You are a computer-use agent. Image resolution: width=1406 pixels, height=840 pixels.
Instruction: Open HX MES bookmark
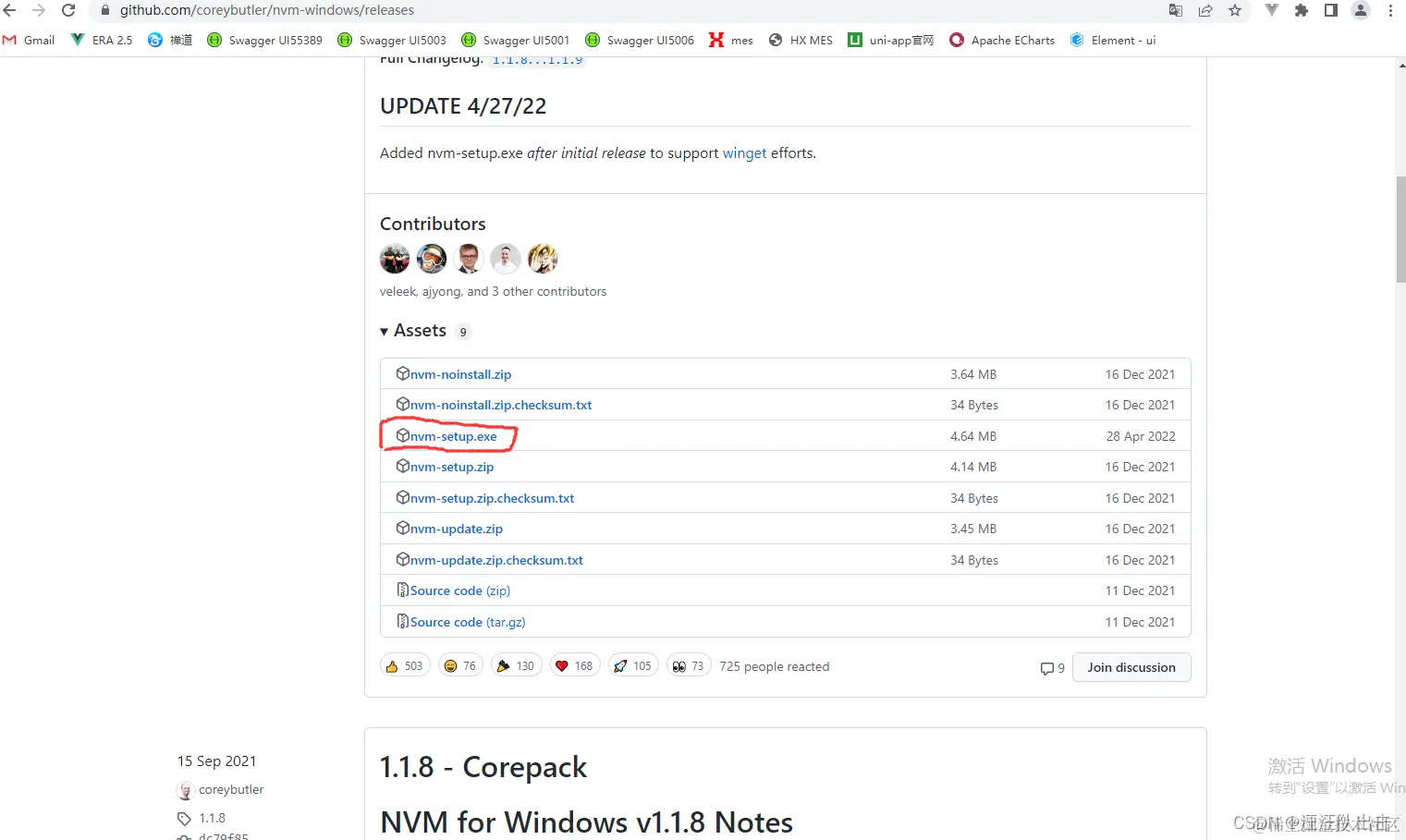[x=801, y=40]
